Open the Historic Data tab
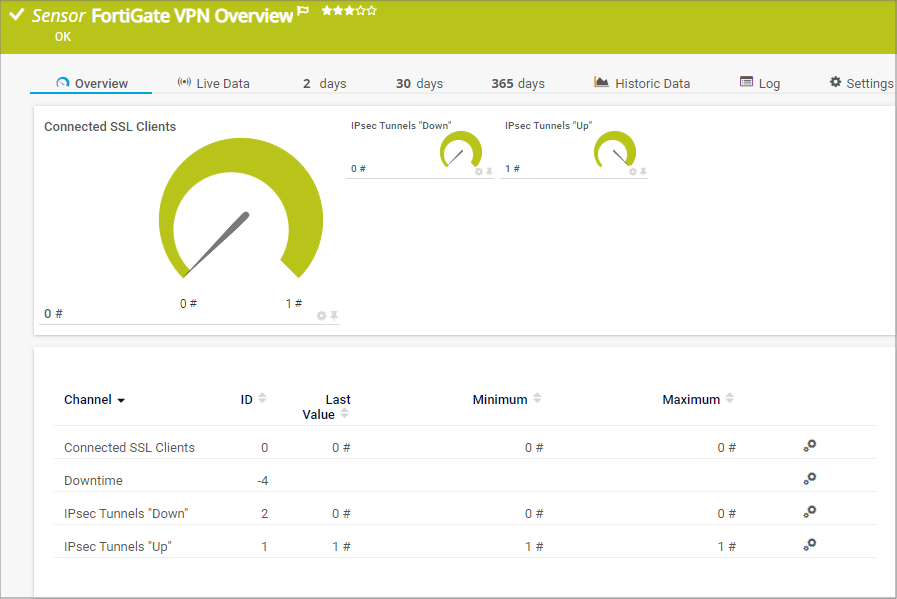This screenshot has height=599, width=897. (642, 83)
